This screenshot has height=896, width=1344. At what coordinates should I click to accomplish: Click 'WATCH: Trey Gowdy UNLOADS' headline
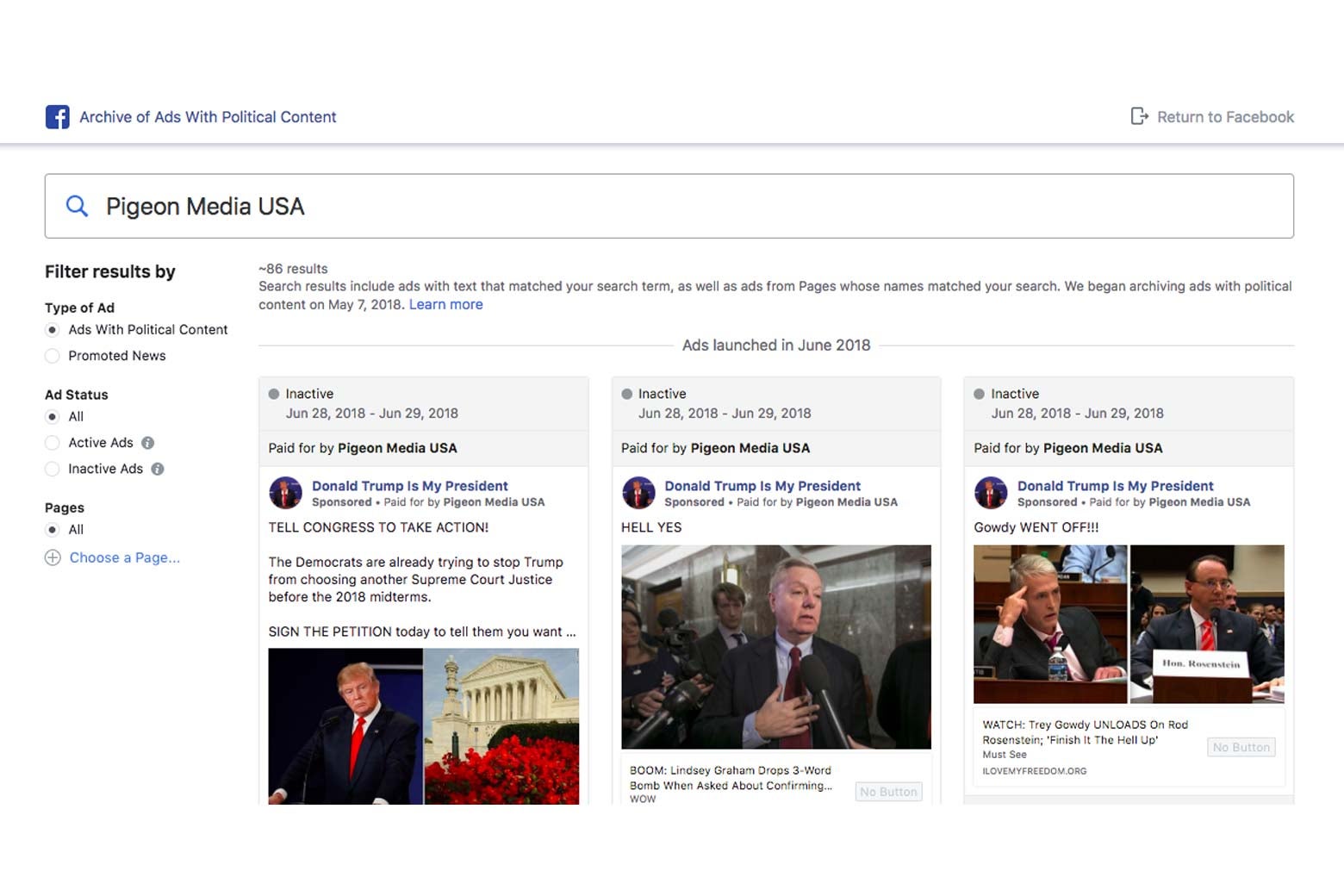(x=1086, y=732)
